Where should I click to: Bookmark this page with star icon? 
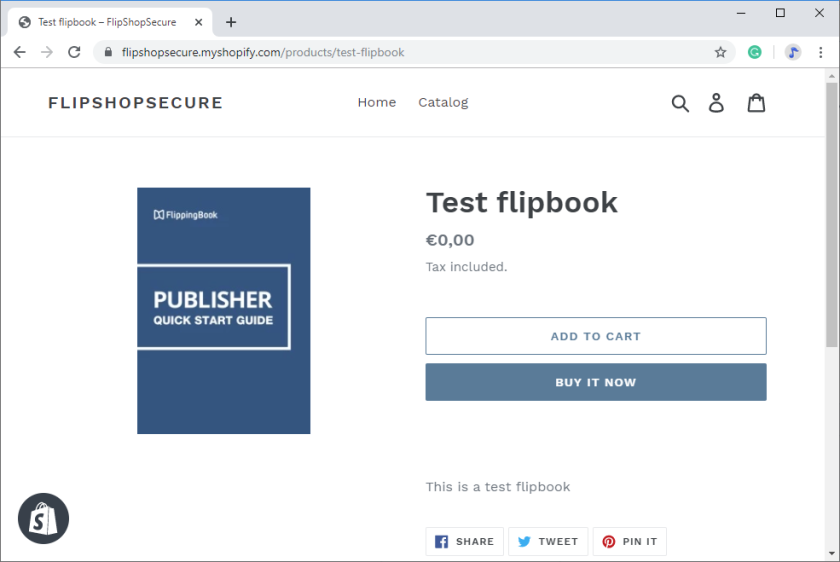point(720,52)
